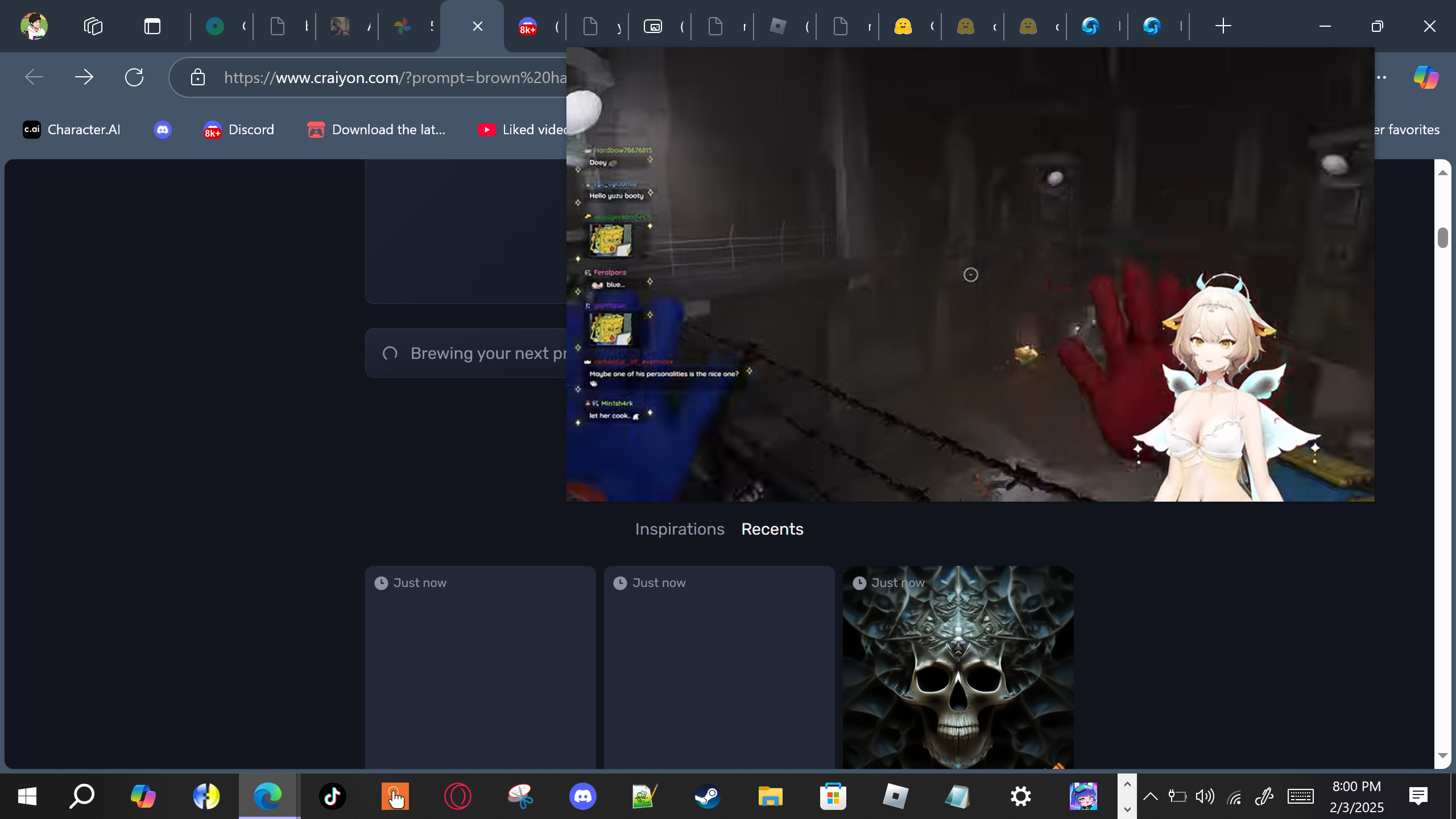Go back to the previous page

pos(34,77)
